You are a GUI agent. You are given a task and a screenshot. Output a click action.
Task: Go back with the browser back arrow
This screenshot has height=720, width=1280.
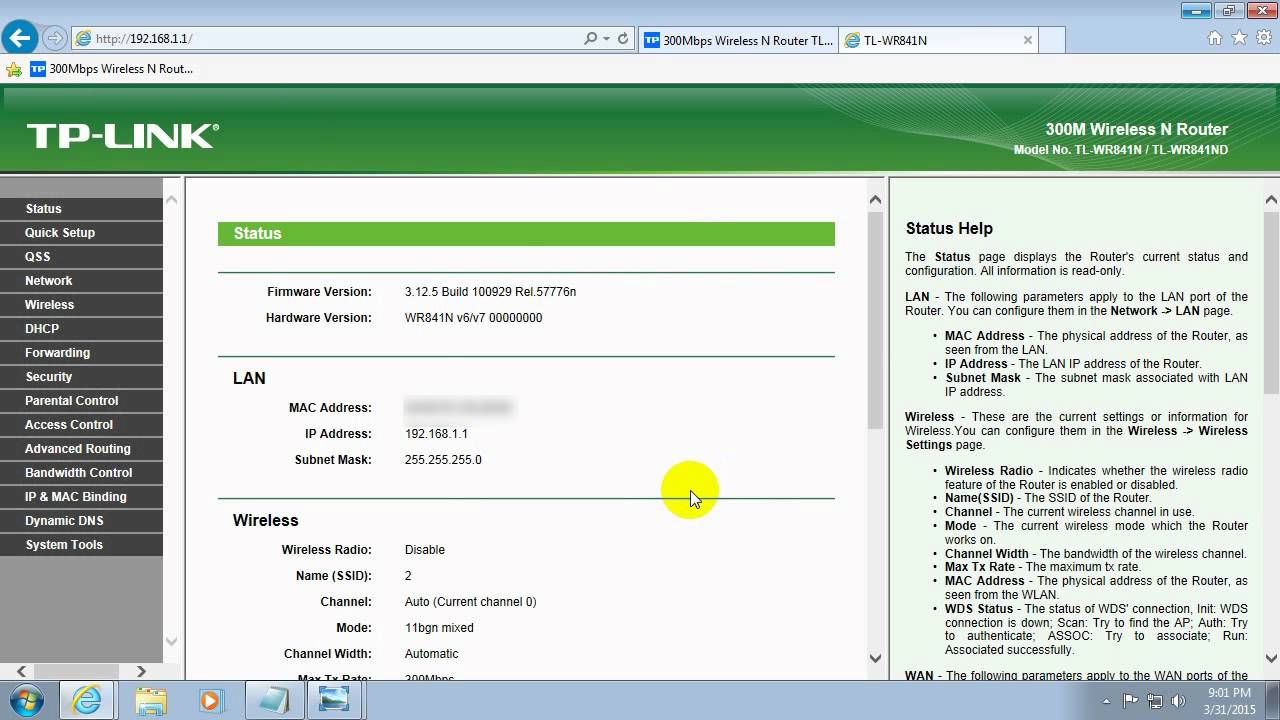19,39
